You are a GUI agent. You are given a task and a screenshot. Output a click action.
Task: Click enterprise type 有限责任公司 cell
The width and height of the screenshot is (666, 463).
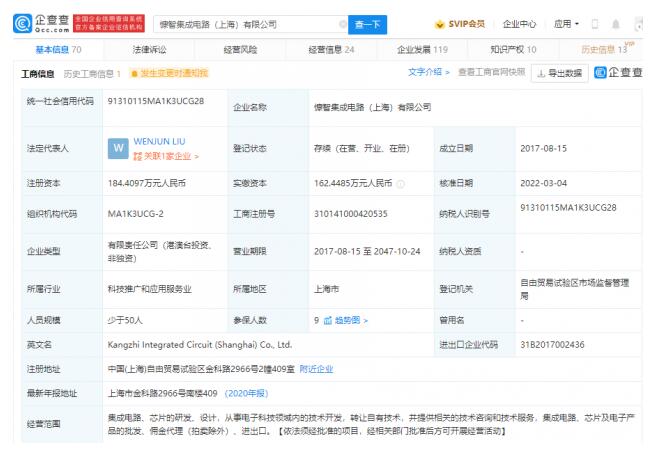[x=160, y=251]
